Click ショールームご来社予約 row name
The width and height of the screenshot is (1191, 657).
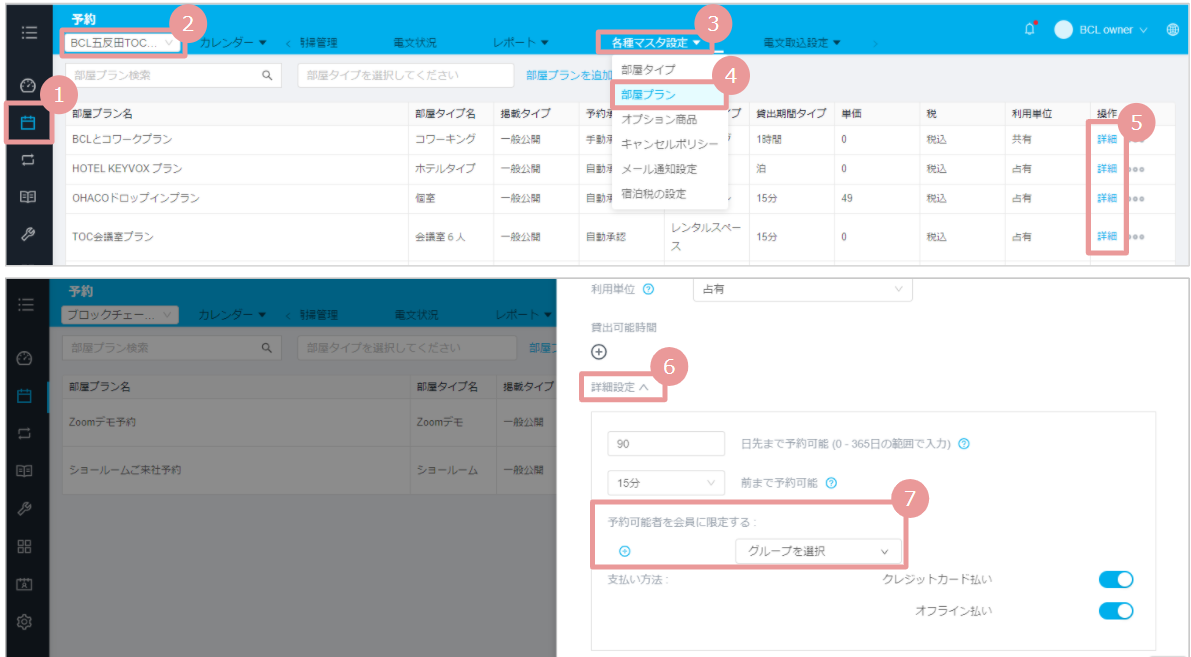point(125,470)
